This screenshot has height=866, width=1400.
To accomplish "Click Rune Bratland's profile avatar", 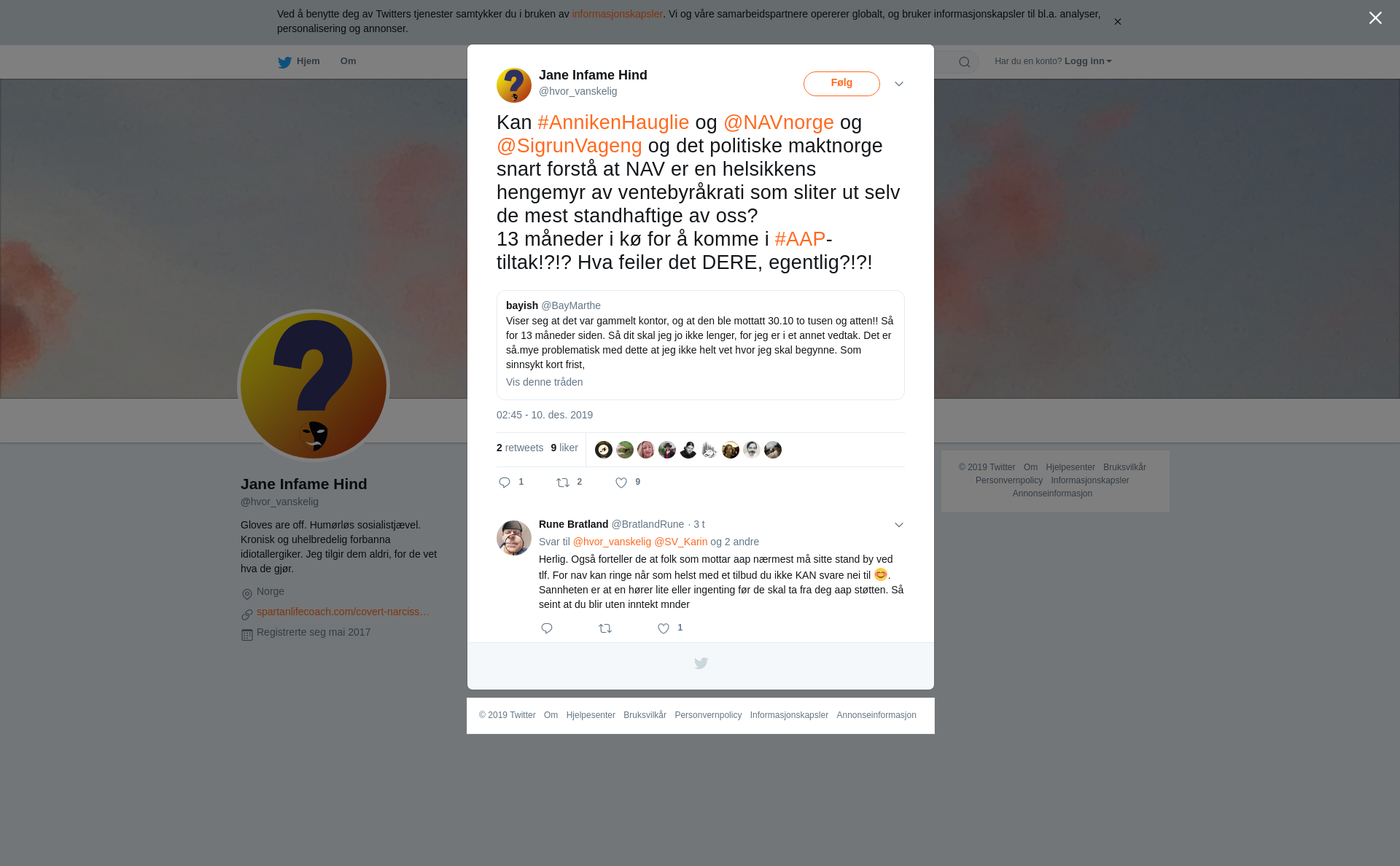I will (x=514, y=538).
